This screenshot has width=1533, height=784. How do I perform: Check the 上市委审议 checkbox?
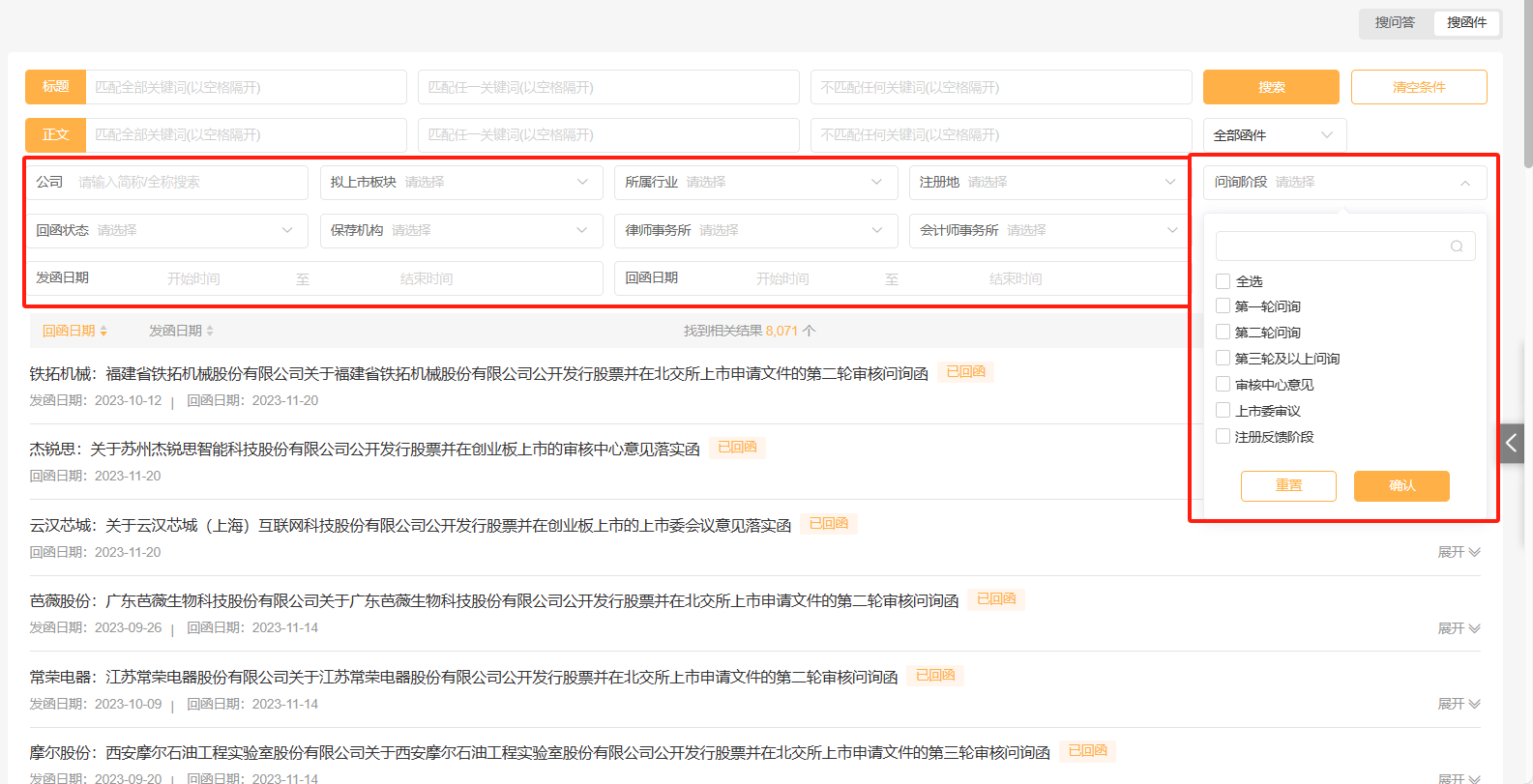coord(1223,411)
